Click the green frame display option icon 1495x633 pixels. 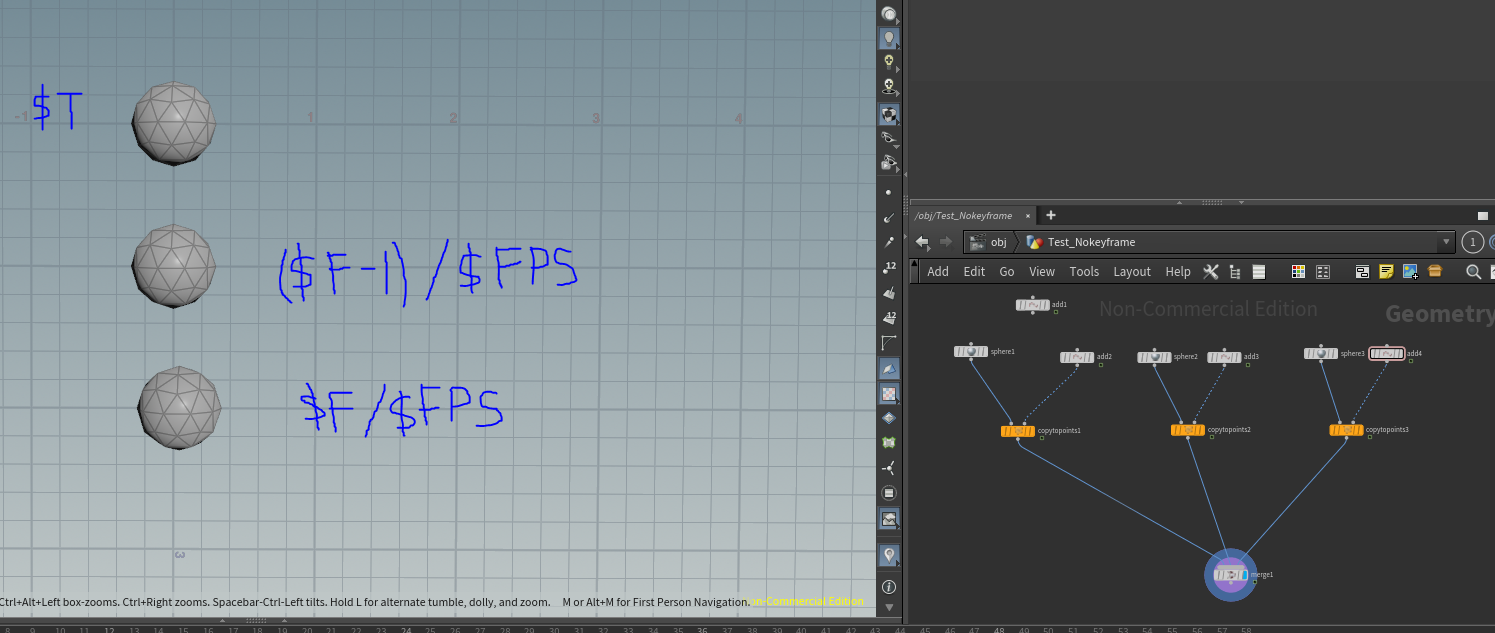click(x=889, y=442)
